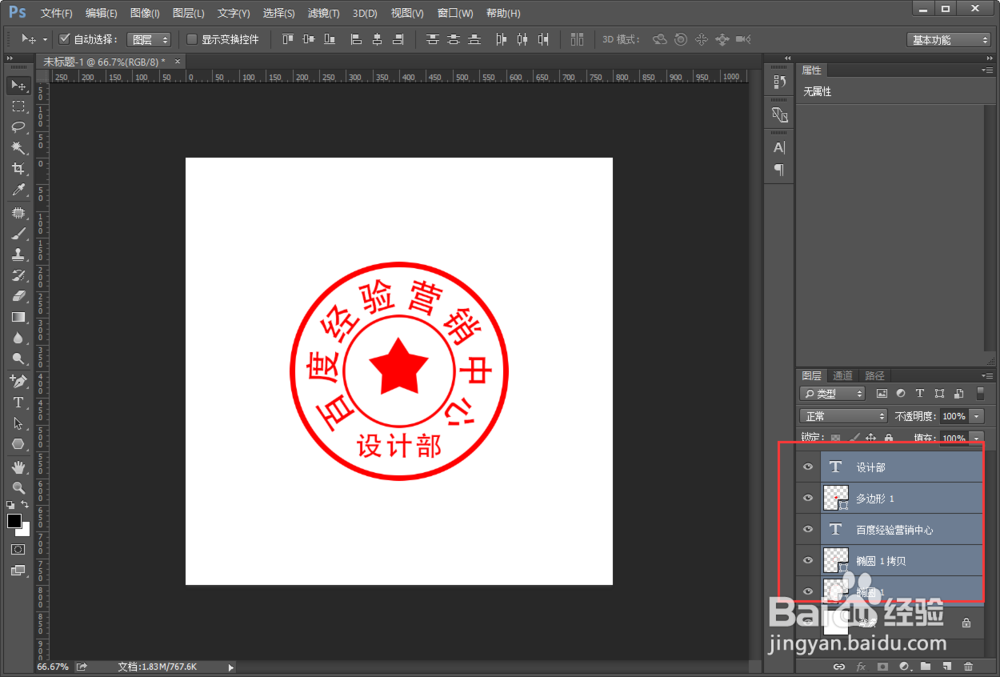The height and width of the screenshot is (677, 1000).
Task: Select the Pen tool
Action: point(18,381)
